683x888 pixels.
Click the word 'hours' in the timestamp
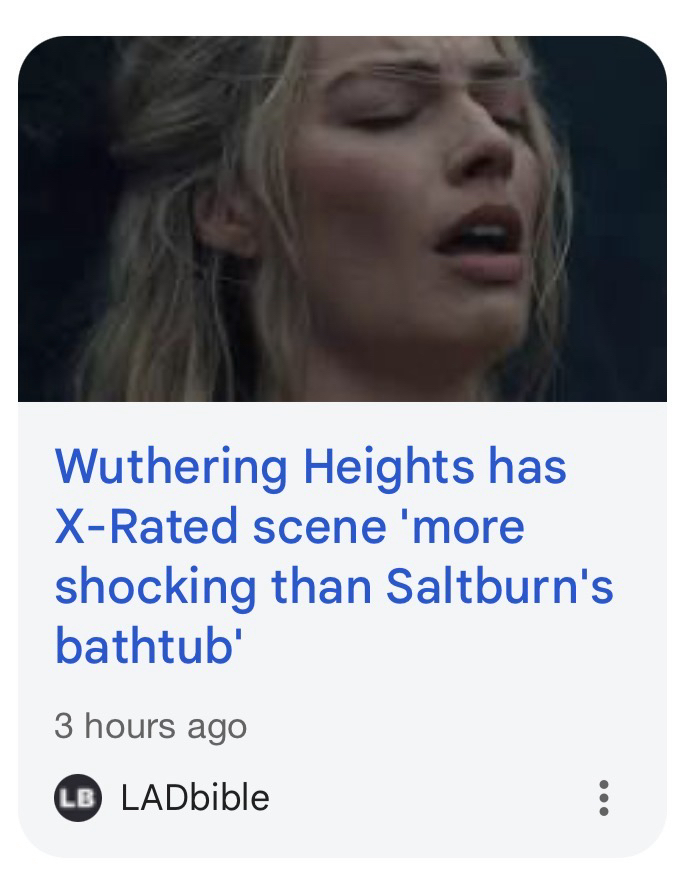click(x=130, y=725)
